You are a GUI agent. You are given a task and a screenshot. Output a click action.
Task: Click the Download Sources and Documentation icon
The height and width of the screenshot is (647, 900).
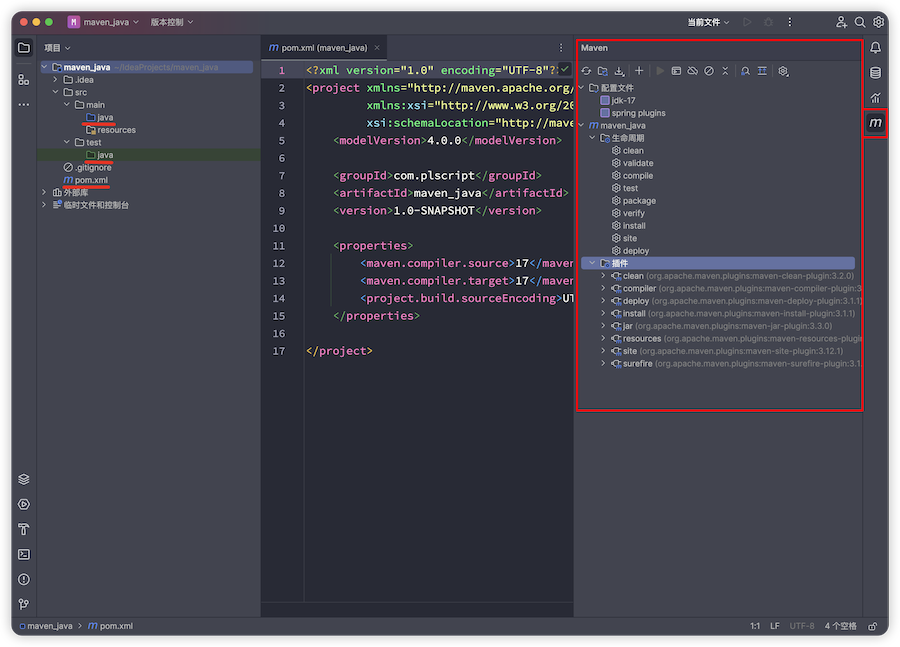619,71
